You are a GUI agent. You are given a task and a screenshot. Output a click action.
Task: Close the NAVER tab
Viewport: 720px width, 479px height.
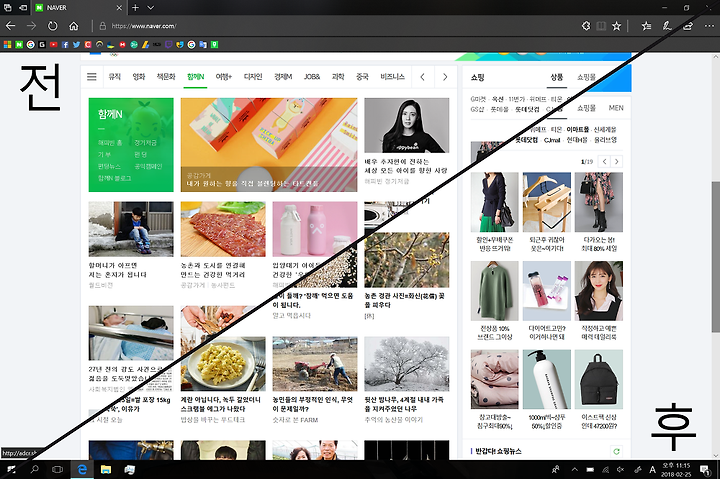[119, 7]
